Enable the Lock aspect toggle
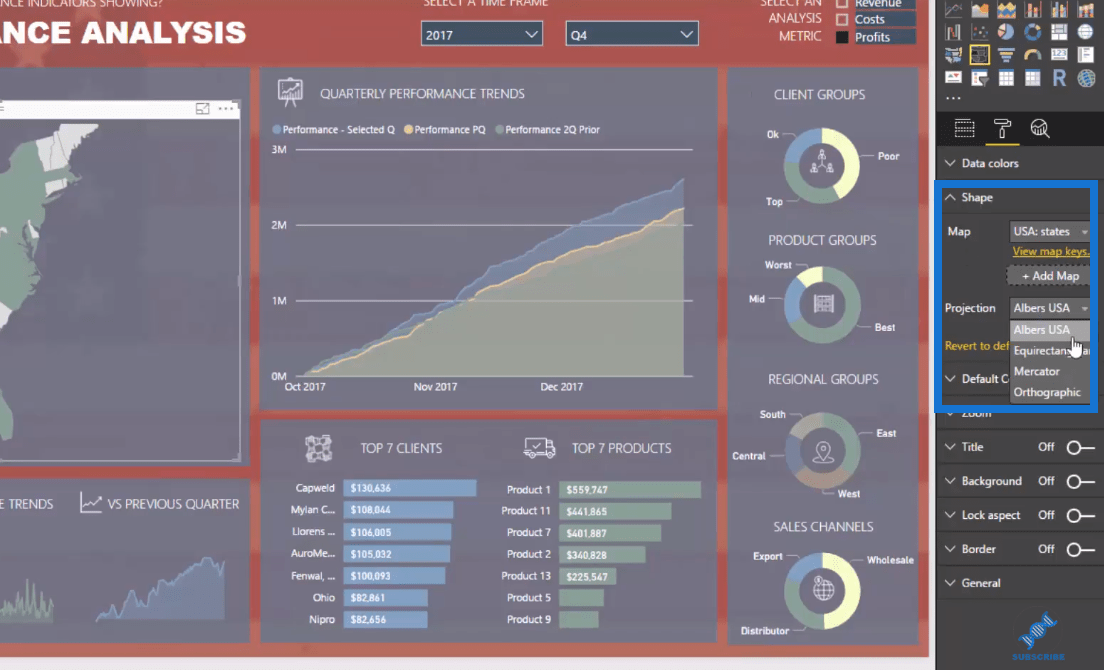Viewport: 1104px width, 670px height. pyautogui.click(x=1080, y=515)
